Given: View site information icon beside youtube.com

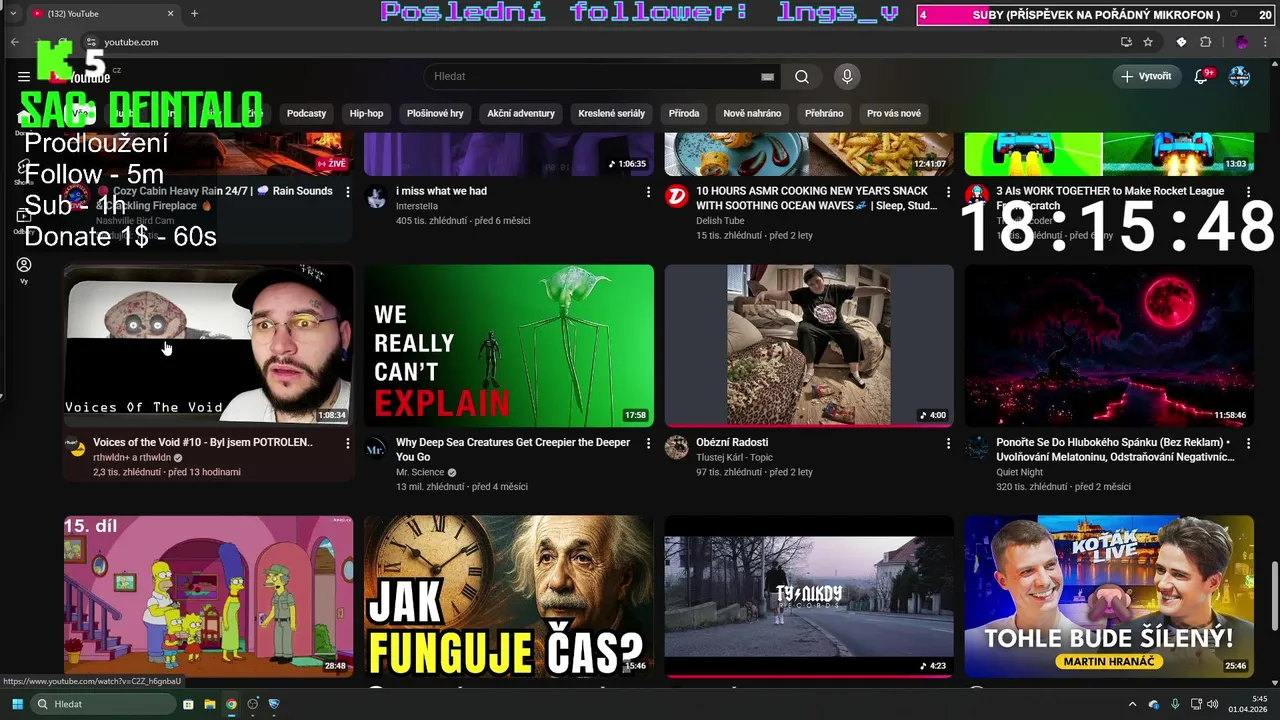Looking at the screenshot, I should pos(91,42).
